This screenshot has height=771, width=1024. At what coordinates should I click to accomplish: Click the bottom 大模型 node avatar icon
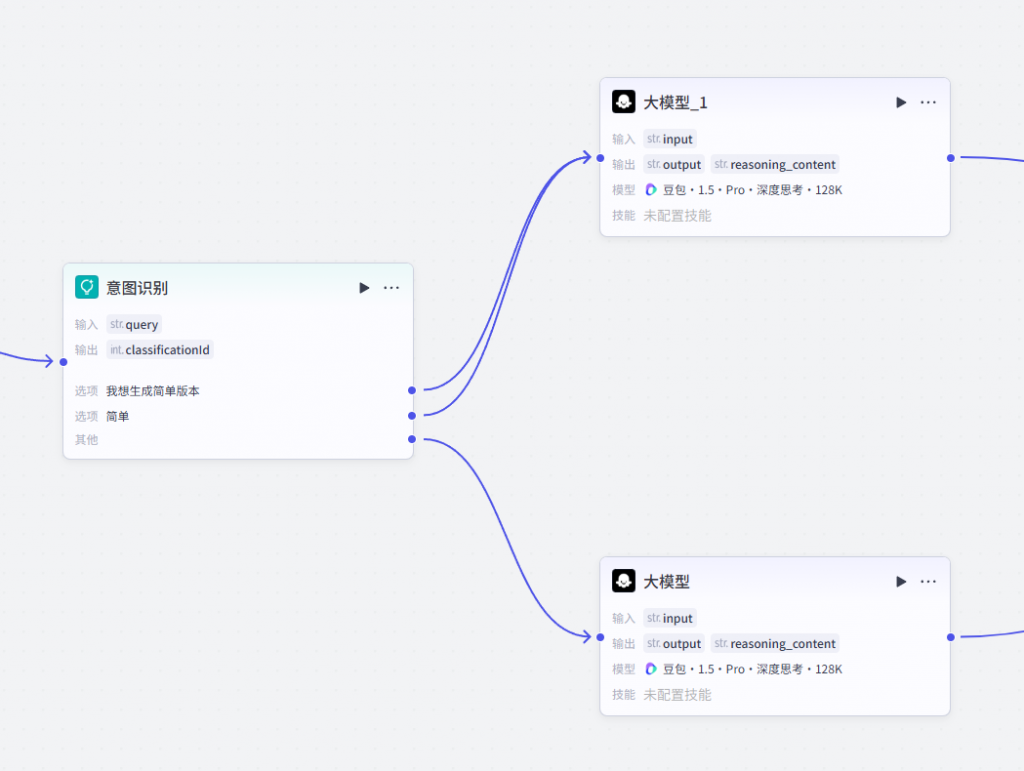click(624, 581)
